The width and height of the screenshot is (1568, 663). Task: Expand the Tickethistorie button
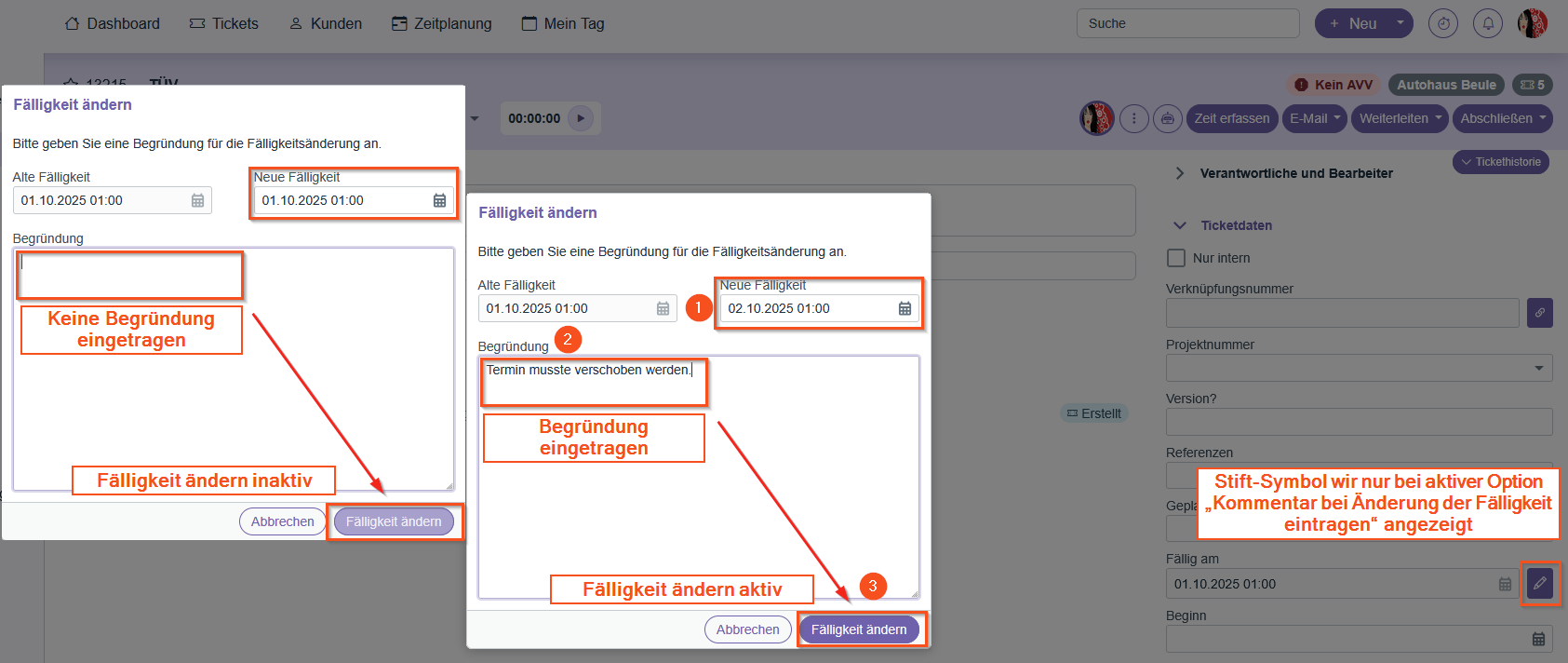tap(1500, 162)
